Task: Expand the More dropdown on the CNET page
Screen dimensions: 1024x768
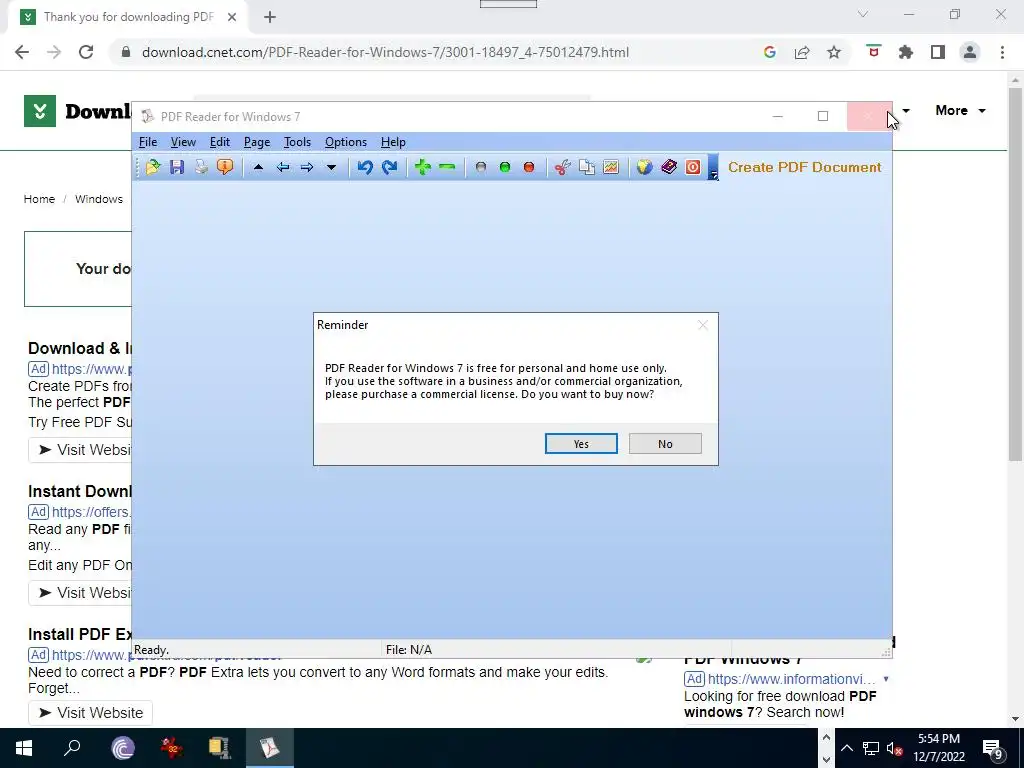Action: [x=960, y=110]
